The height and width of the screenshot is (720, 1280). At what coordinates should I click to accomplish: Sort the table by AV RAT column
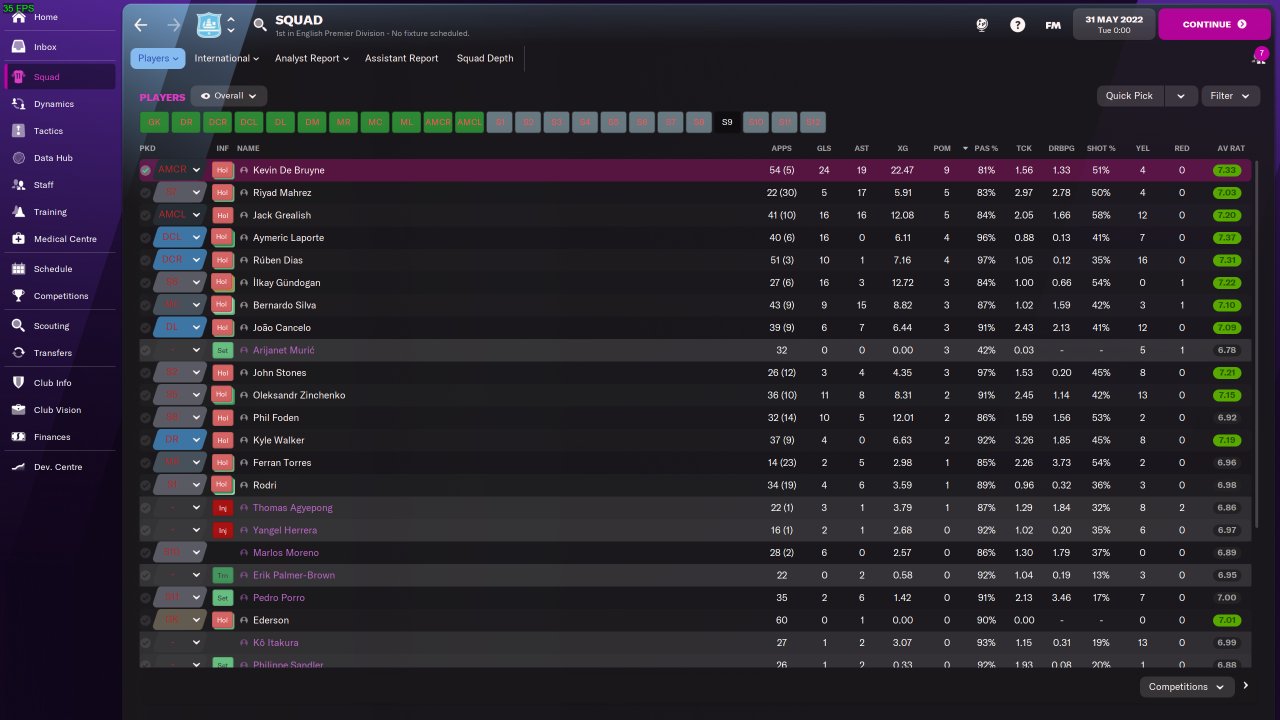coord(1231,148)
